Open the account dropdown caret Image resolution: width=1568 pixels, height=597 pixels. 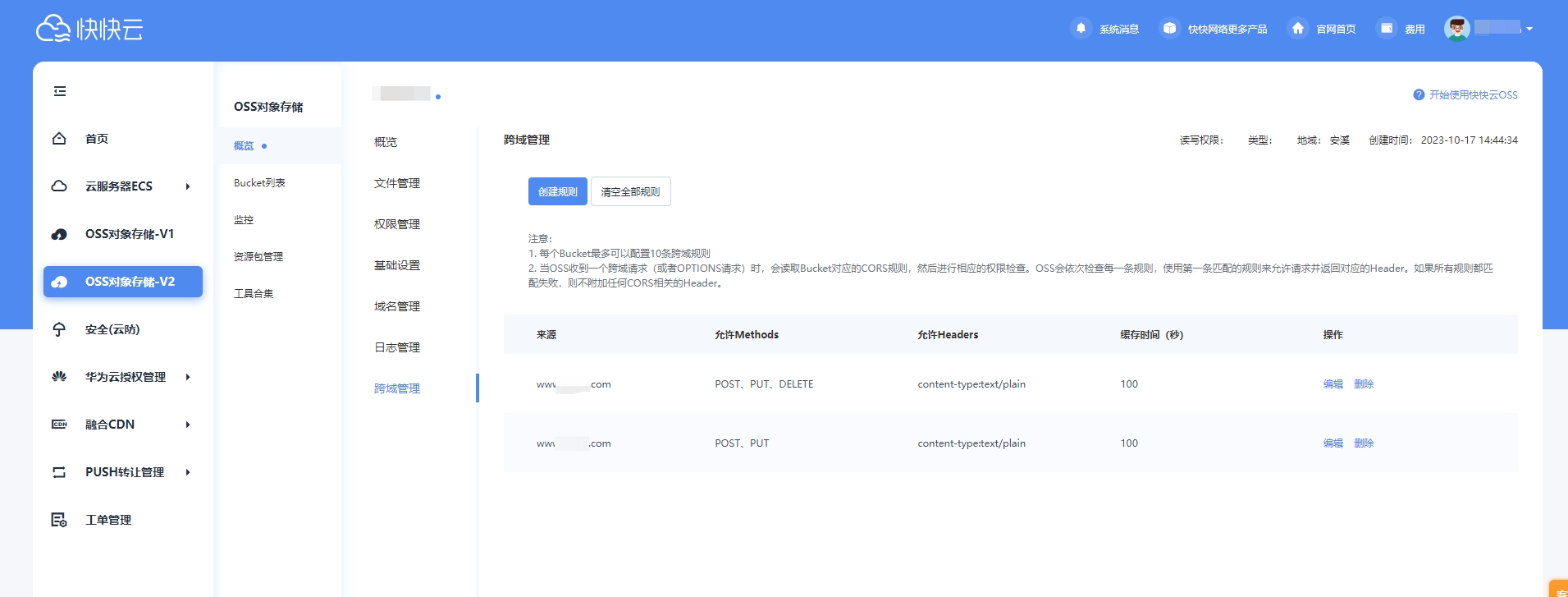(1529, 29)
